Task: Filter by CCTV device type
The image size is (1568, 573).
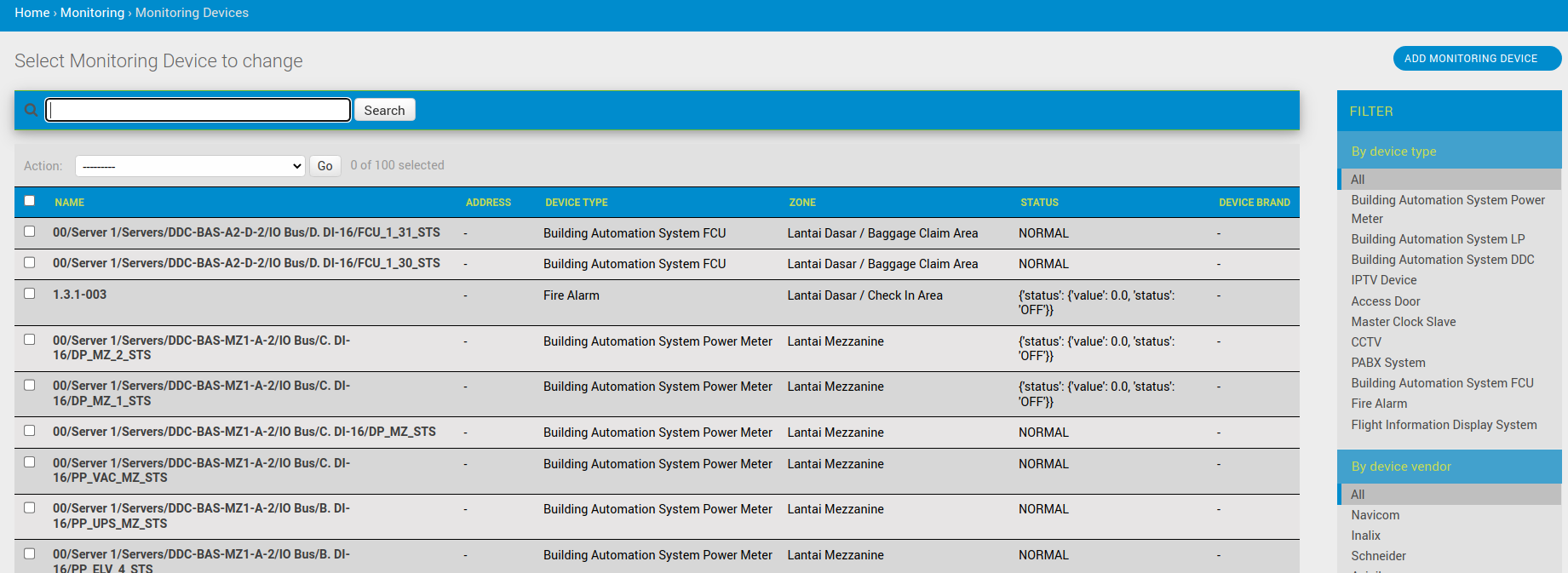Action: 1366,342
